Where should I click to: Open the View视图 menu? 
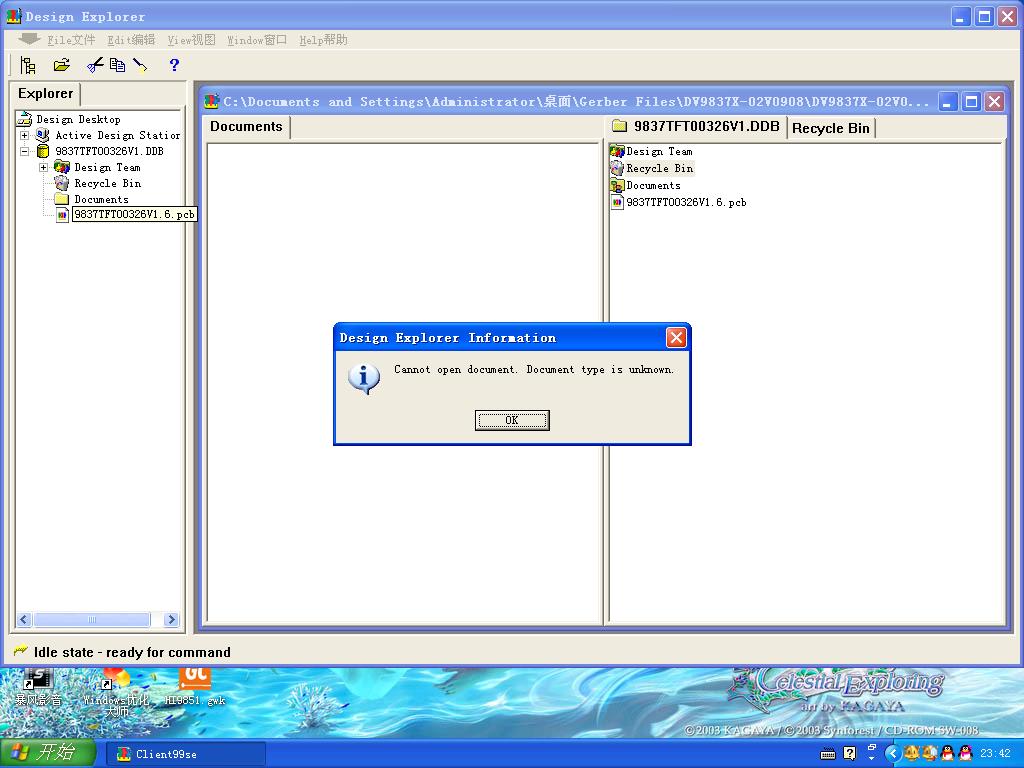point(191,40)
